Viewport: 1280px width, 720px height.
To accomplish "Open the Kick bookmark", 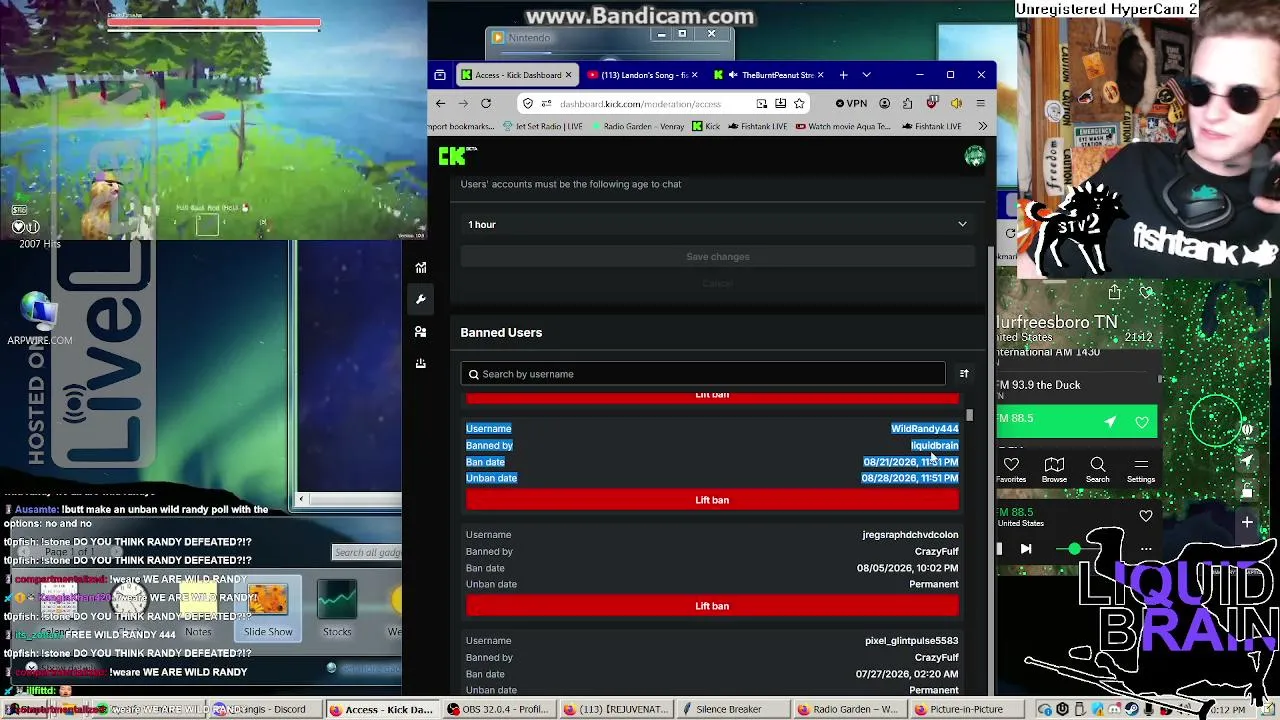I will pyautogui.click(x=705, y=126).
